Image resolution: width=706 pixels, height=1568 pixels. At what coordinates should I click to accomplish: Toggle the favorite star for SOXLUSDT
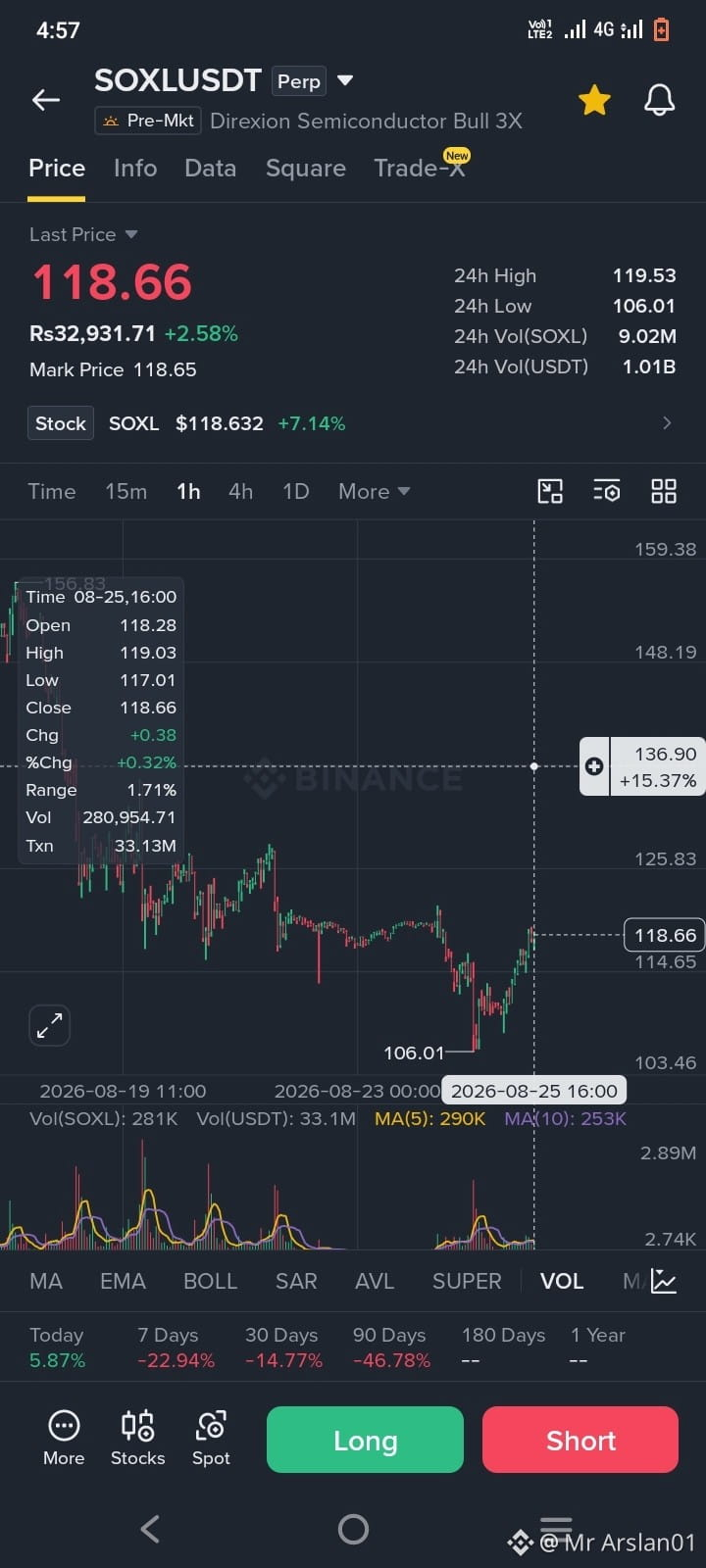pos(594,100)
